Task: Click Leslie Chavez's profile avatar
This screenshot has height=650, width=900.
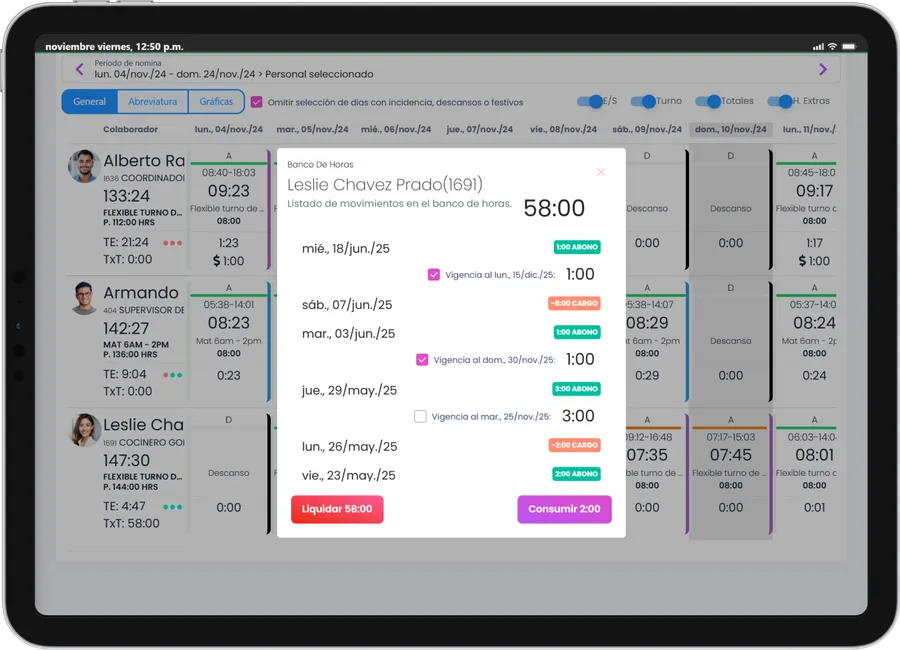Action: (84, 430)
